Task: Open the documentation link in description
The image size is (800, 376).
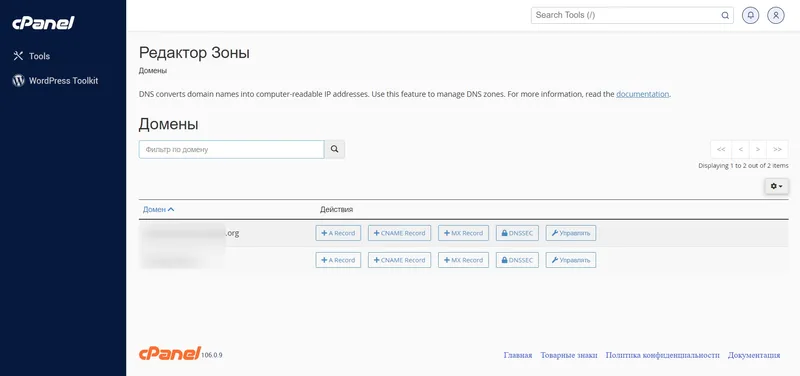Action: 642,94
